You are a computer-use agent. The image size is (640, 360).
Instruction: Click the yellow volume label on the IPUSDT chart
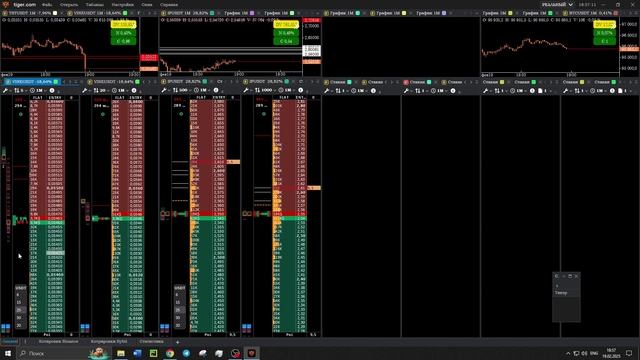point(286,24)
